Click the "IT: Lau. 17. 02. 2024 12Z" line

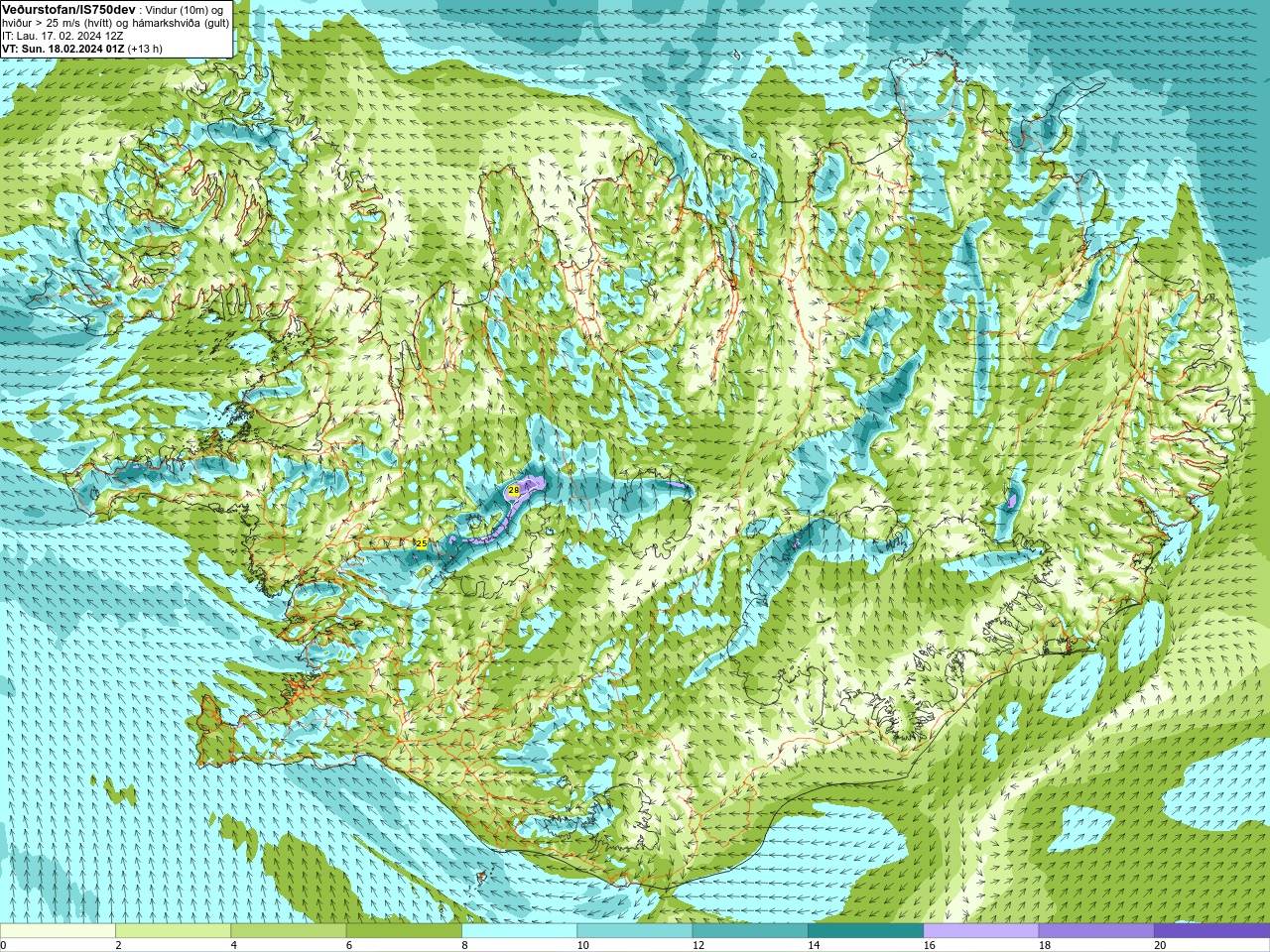tap(63, 36)
